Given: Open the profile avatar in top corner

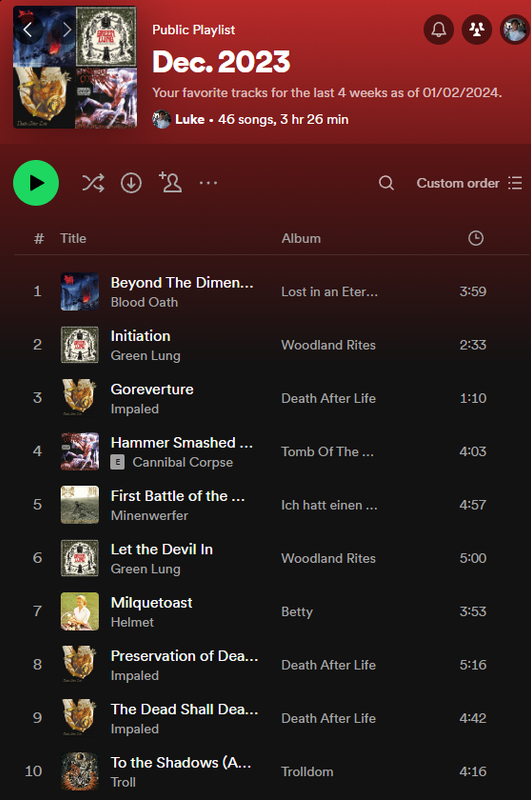Looking at the screenshot, I should pos(515,30).
